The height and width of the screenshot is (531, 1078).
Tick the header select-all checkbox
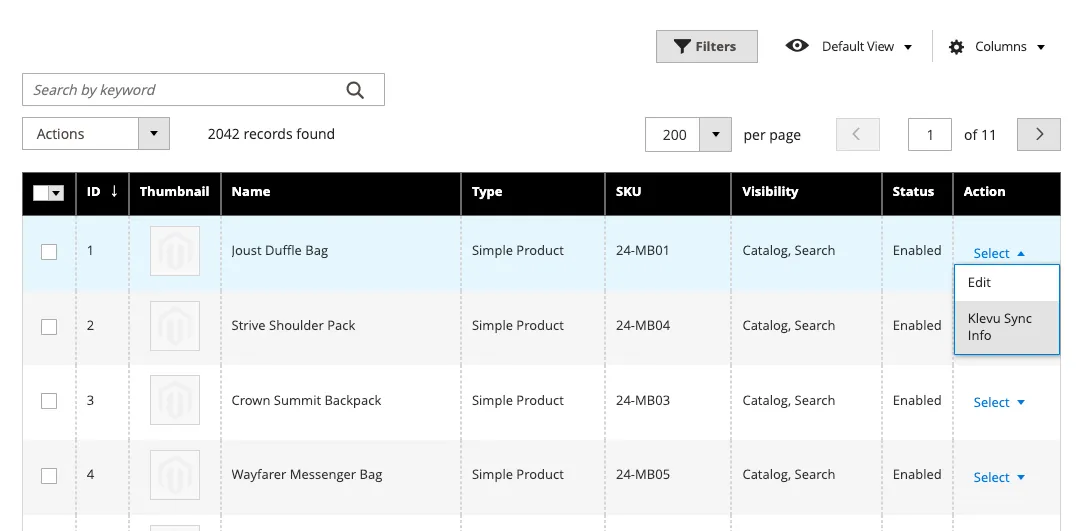tap(41, 193)
